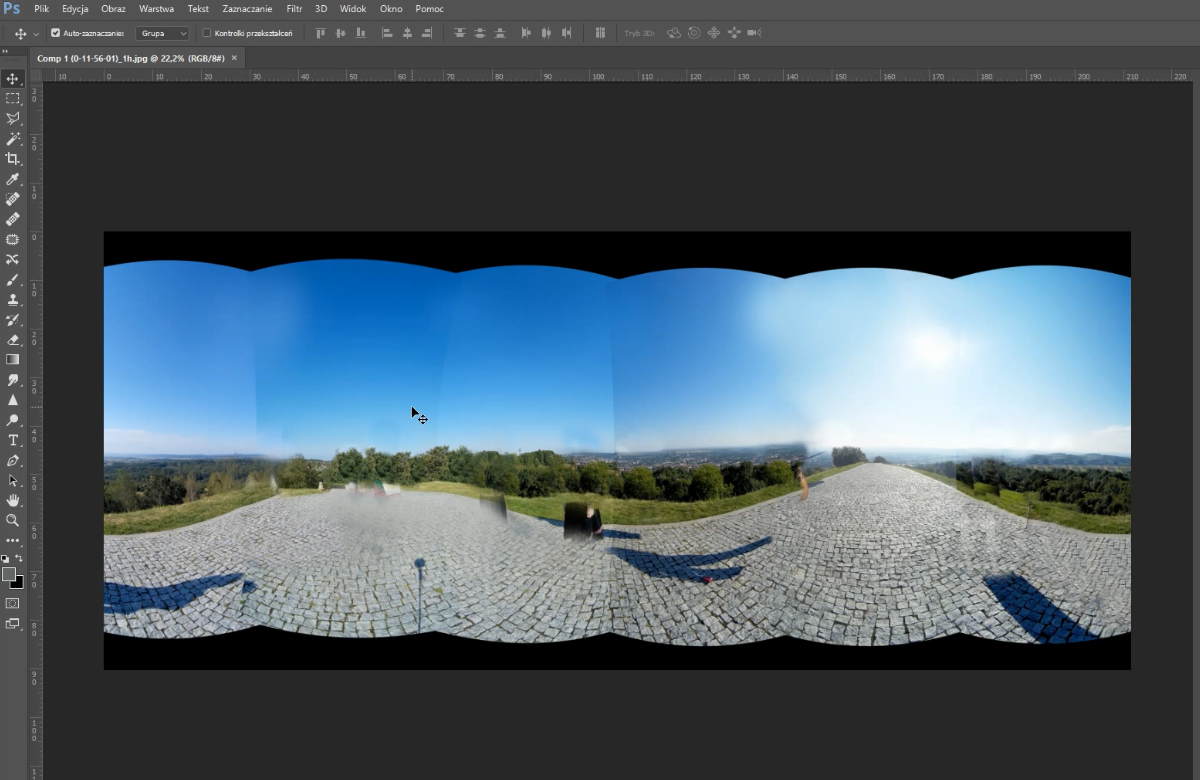The width and height of the screenshot is (1200, 780).
Task: Click the foreground color swatch
Action: click(x=9, y=574)
